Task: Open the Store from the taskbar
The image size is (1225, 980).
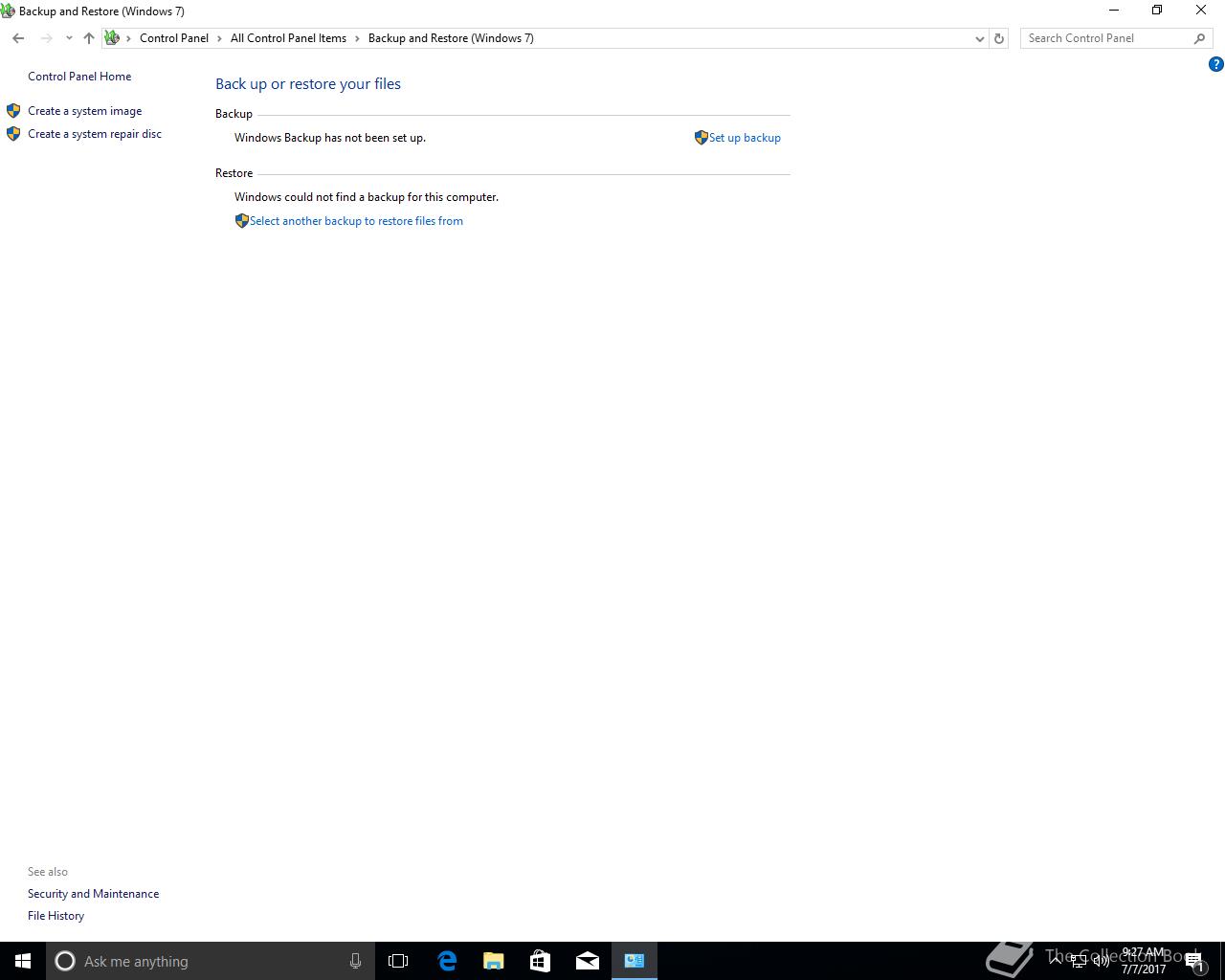Action: pos(541,961)
